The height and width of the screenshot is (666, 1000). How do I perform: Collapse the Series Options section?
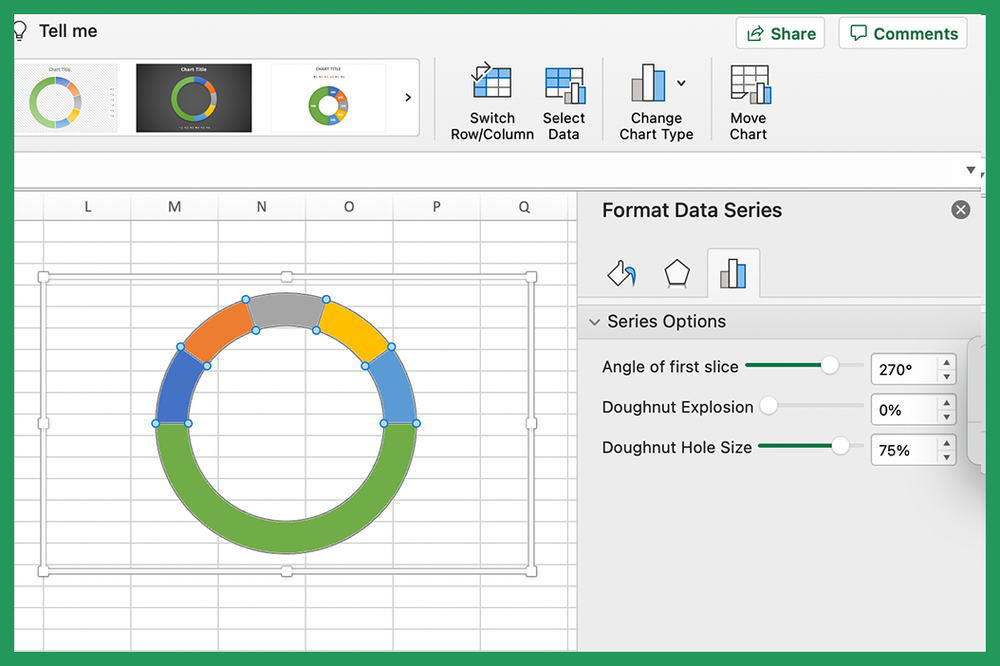(x=595, y=322)
